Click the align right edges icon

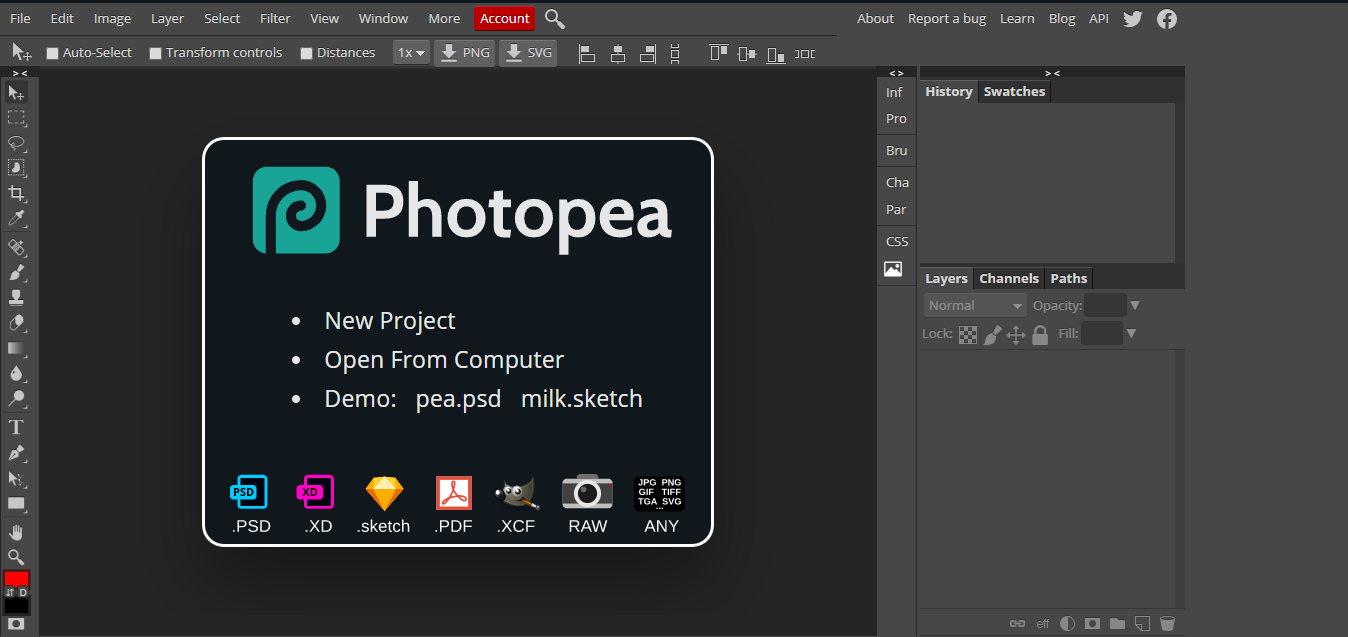coord(647,53)
